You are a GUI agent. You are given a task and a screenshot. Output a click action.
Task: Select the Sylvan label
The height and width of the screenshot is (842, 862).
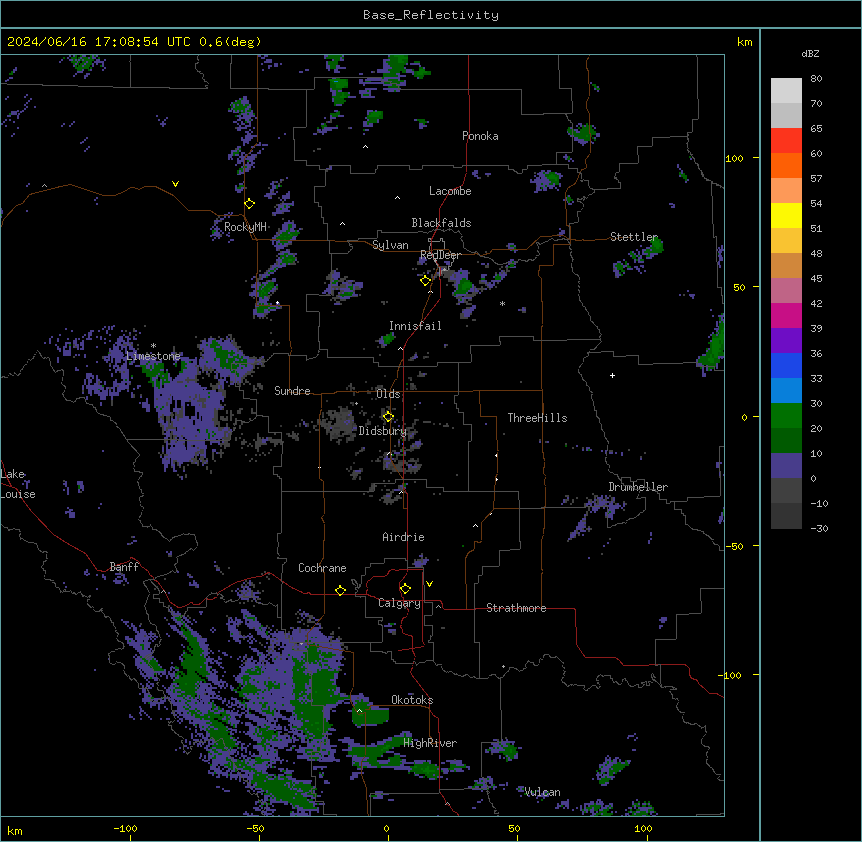pyautogui.click(x=390, y=245)
